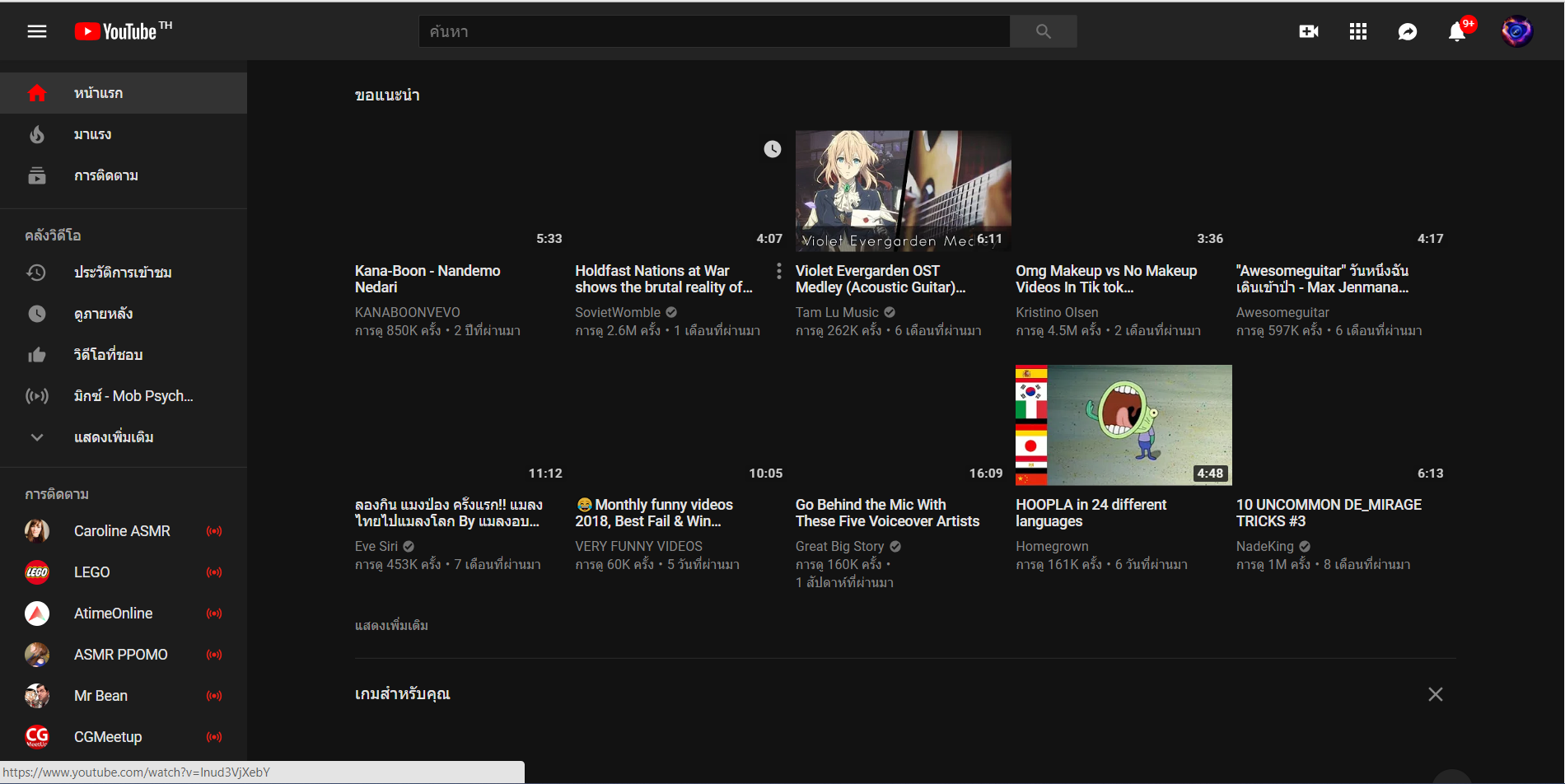Open the Kana-Boon Nandemo Nedari video title
The width and height of the screenshot is (1565, 784).
pos(427,279)
